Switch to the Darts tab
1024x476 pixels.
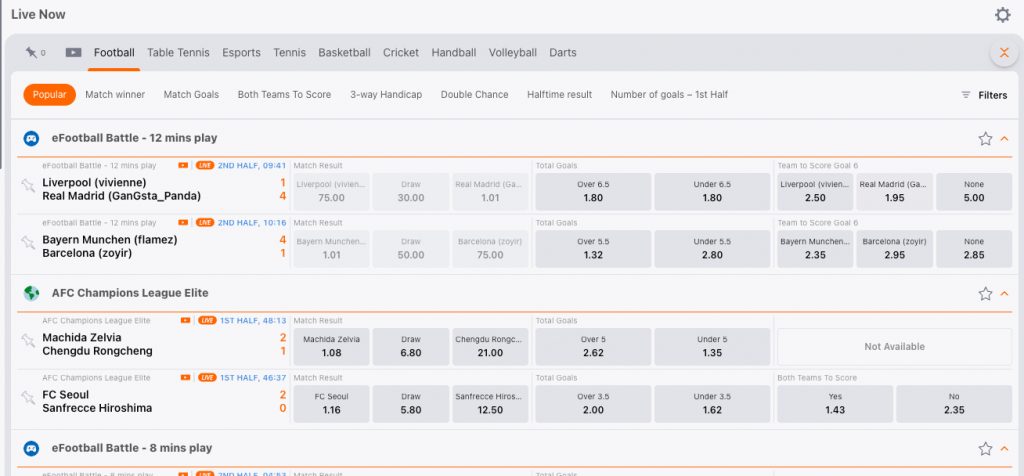562,52
